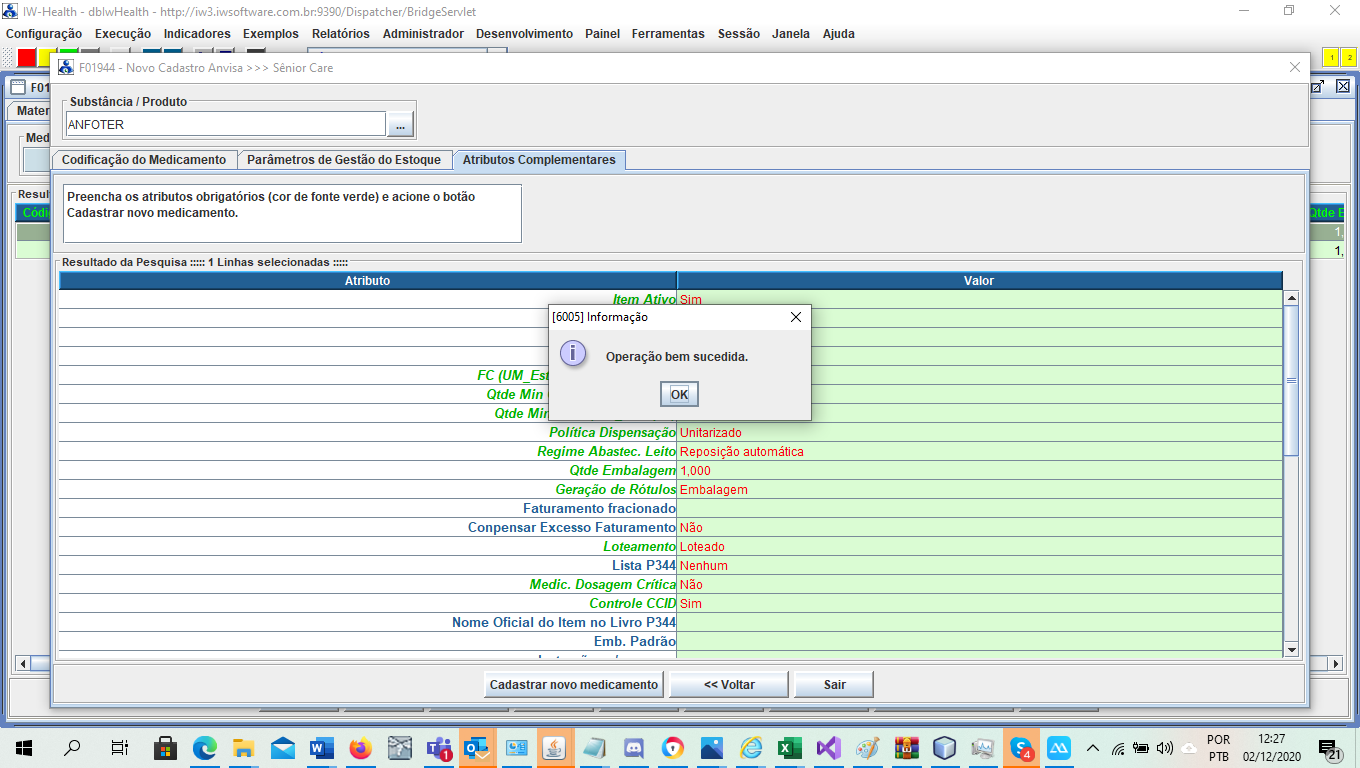Open Microsoft Teams from the taskbar

[x=438, y=747]
